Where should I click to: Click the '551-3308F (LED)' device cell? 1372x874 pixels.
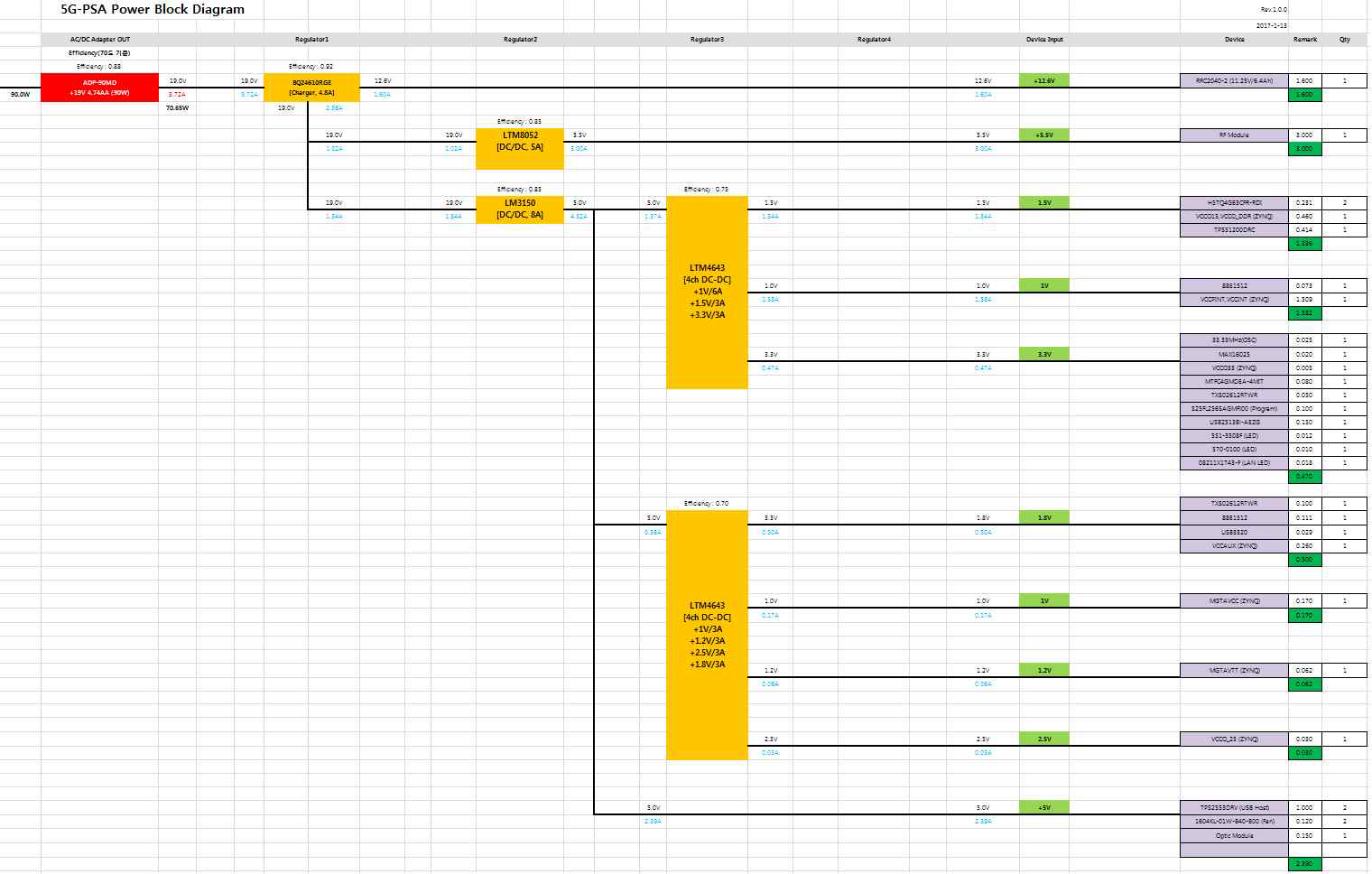coord(1234,435)
